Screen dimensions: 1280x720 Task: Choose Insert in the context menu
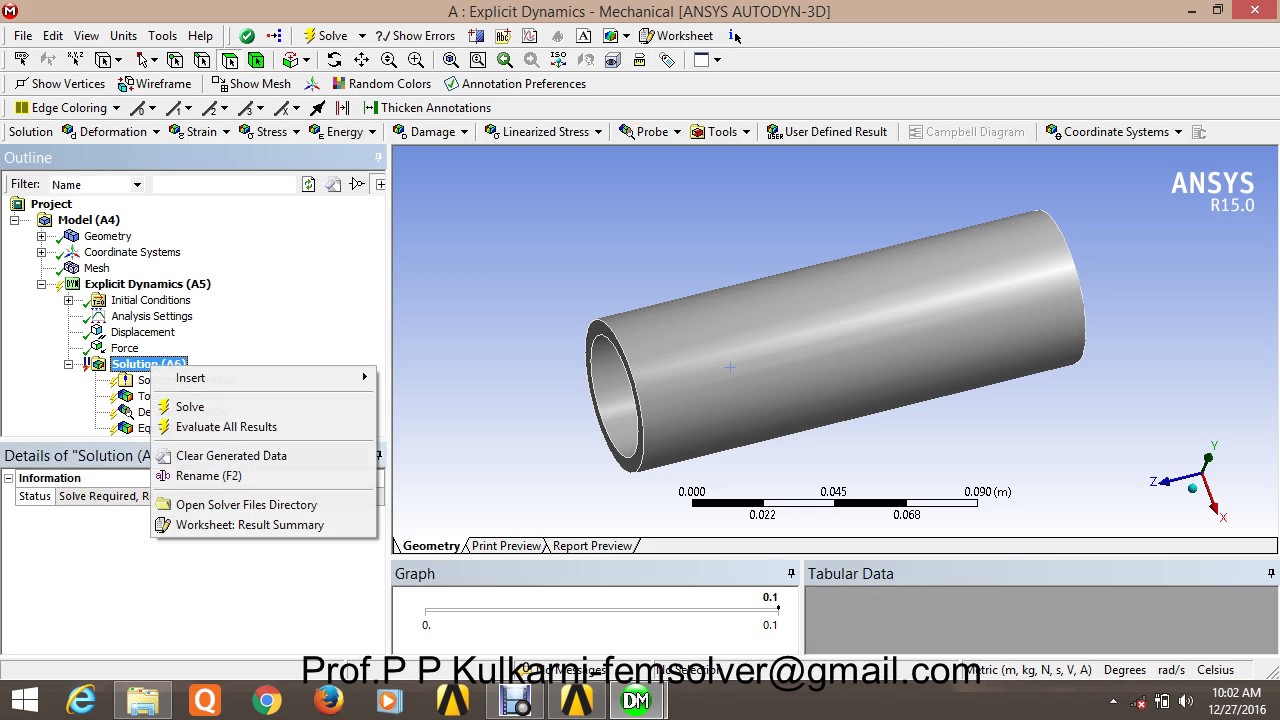[264, 378]
